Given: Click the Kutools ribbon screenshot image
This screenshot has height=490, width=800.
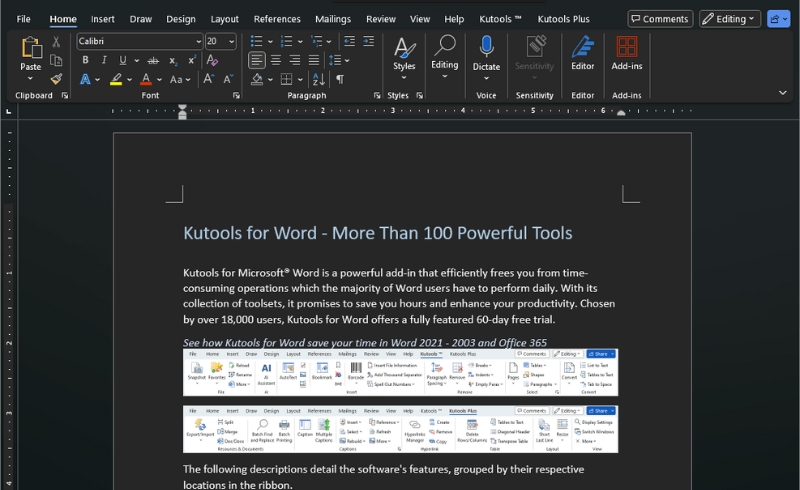Looking at the screenshot, I should point(400,372).
